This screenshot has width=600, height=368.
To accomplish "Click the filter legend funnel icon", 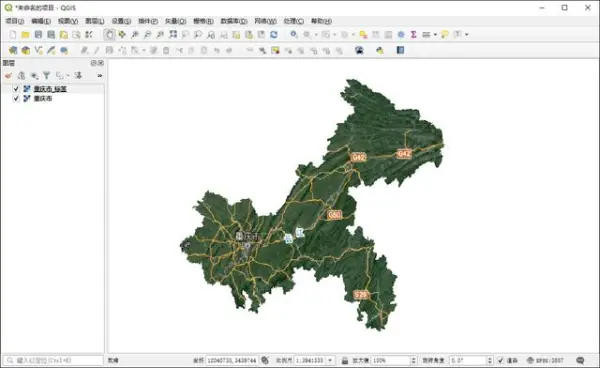I will pos(46,75).
